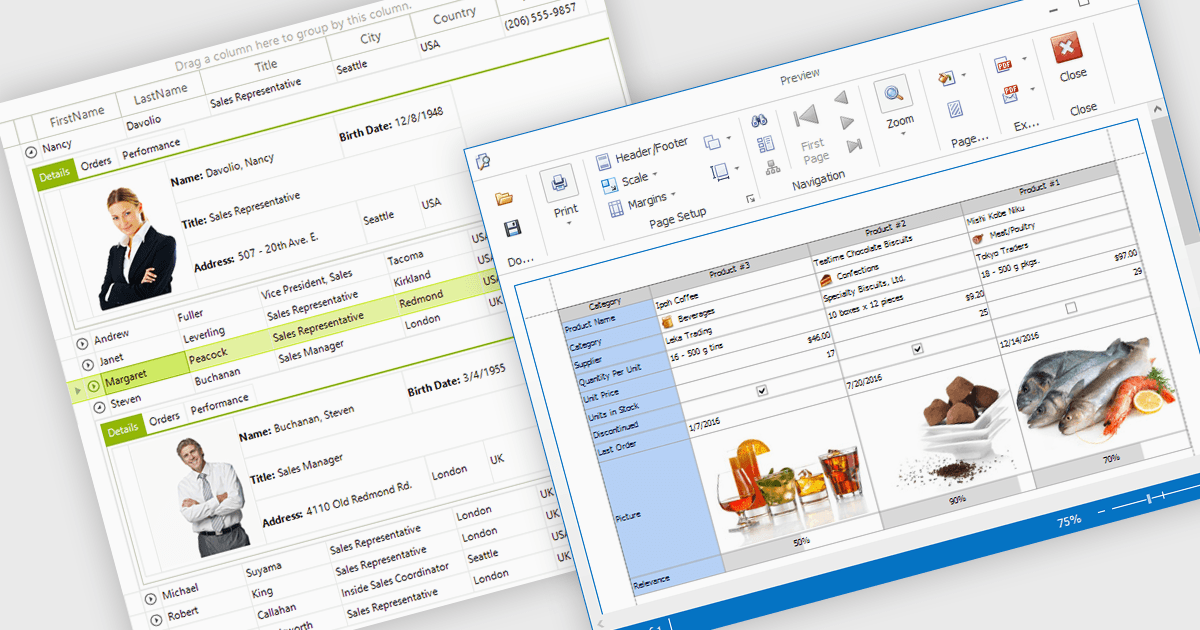Screen dimensions: 1200x630
Task: Click the Open folder icon in the Preview ribbon
Action: [x=504, y=197]
